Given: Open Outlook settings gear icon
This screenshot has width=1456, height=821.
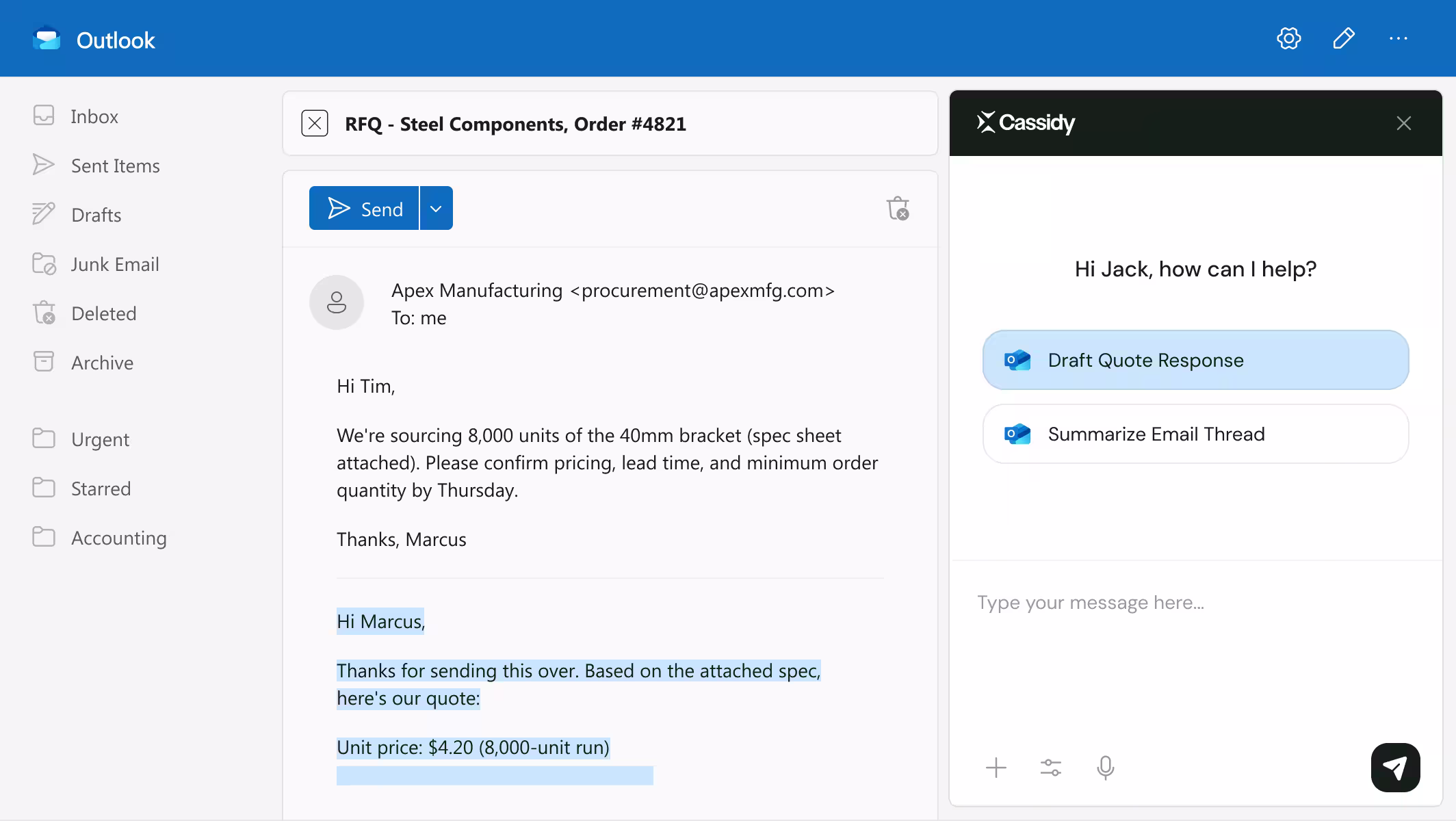Looking at the screenshot, I should [x=1288, y=38].
